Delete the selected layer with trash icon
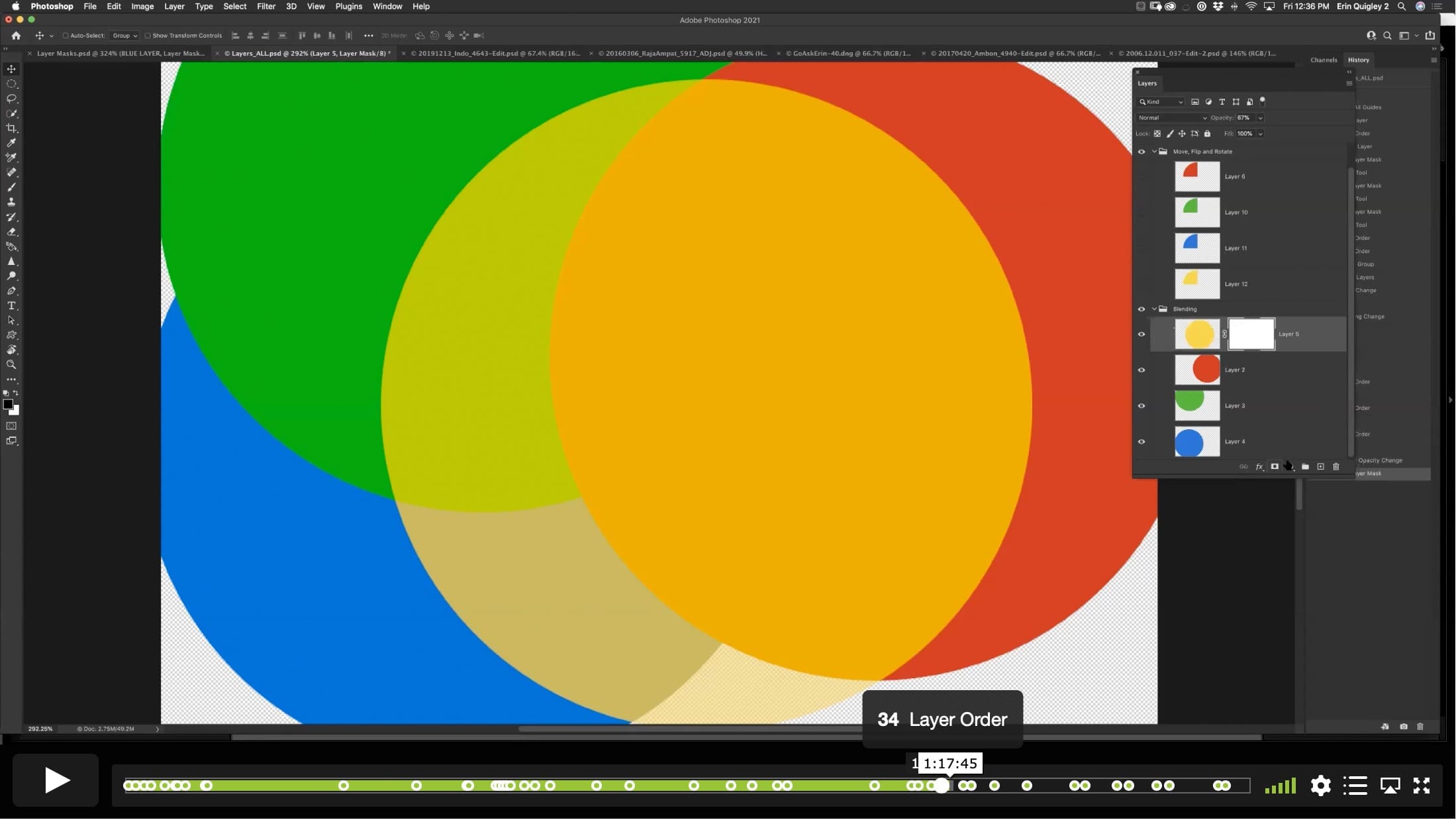Image resolution: width=1456 pixels, height=820 pixels. pos(1335,467)
